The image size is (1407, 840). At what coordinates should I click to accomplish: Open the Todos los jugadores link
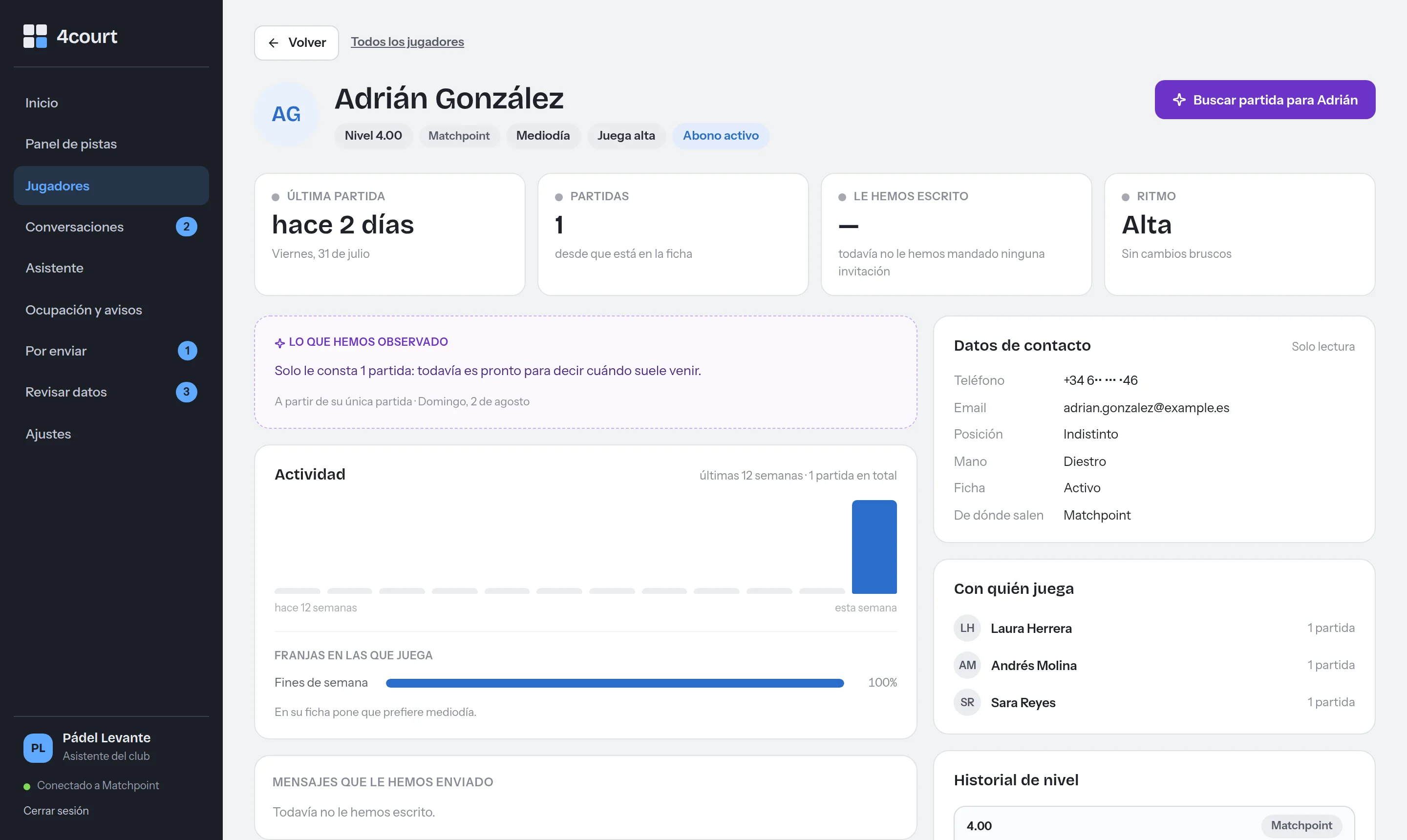[x=407, y=42]
